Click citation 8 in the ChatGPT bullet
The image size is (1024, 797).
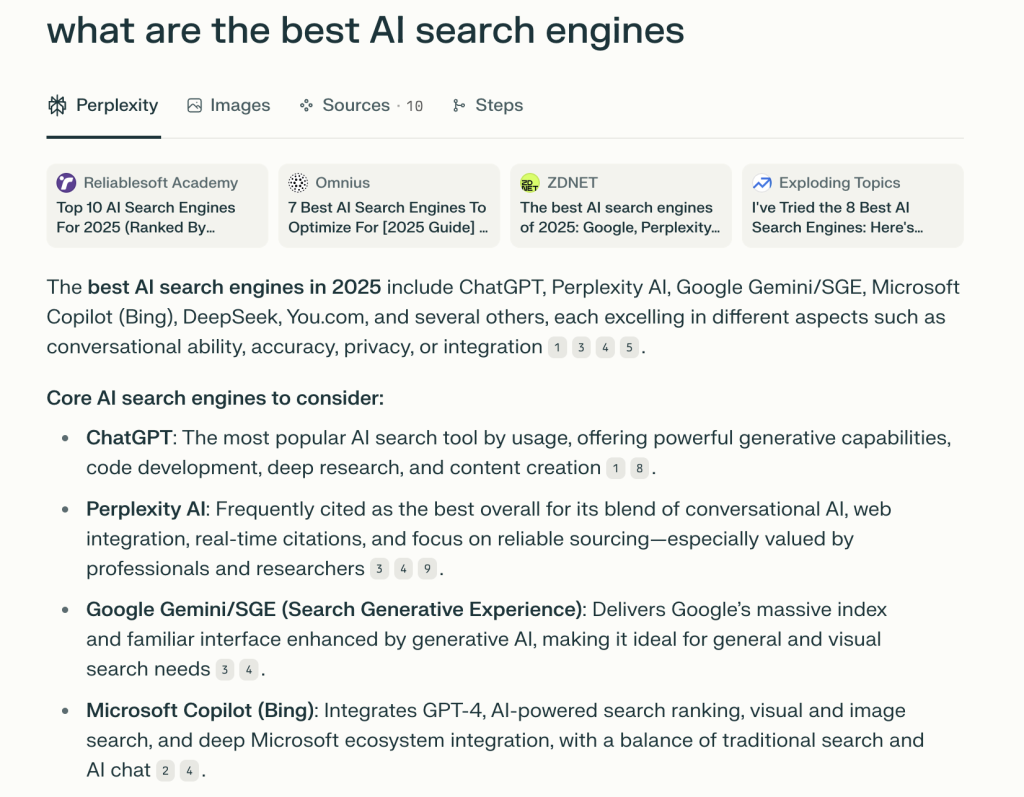640,468
